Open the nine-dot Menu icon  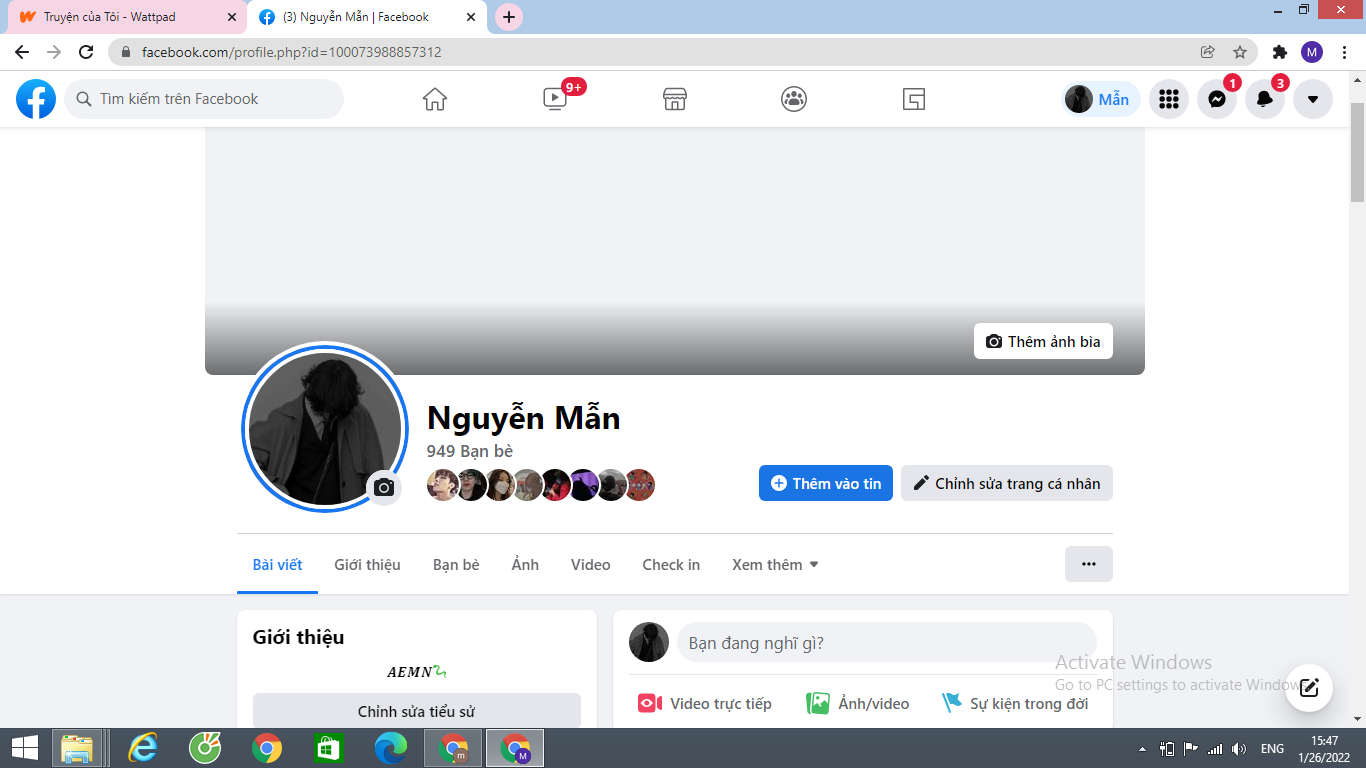1169,99
